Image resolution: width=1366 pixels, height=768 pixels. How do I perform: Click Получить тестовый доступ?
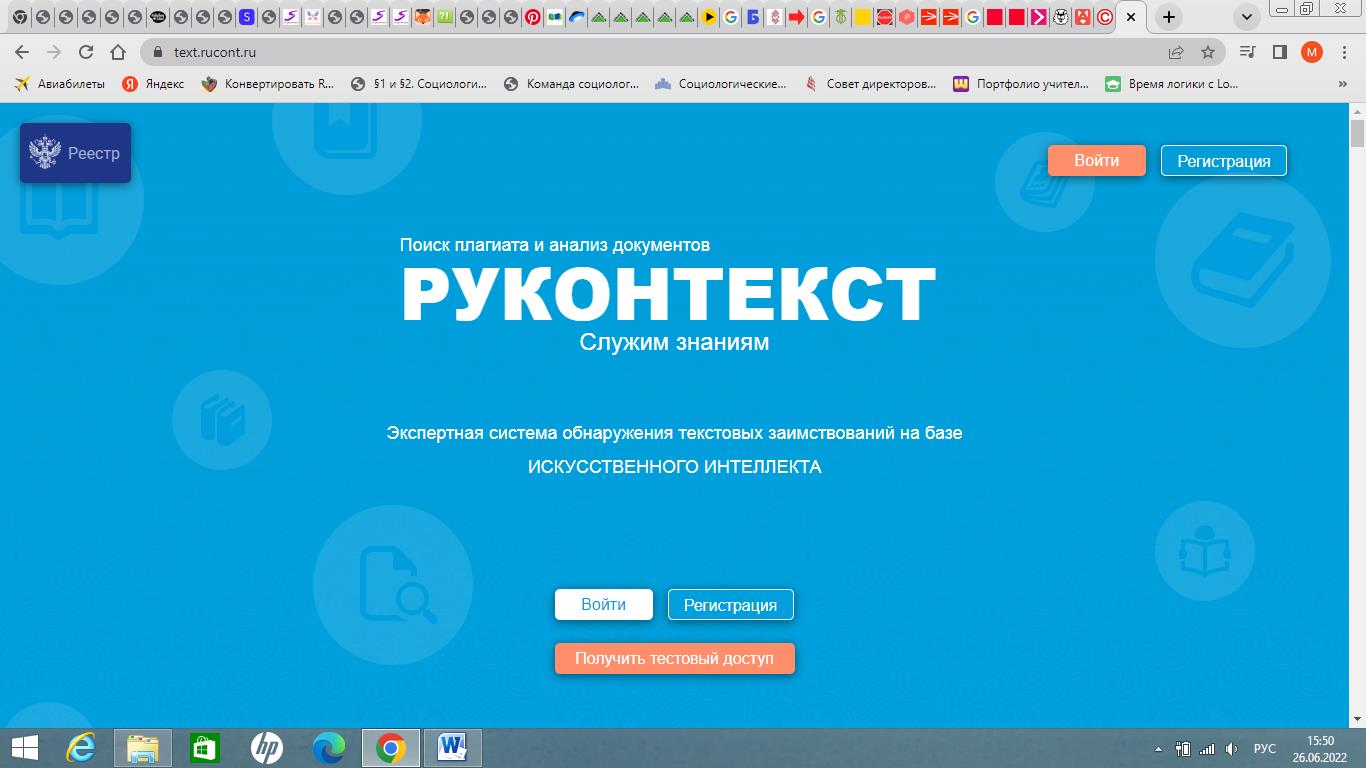point(675,658)
